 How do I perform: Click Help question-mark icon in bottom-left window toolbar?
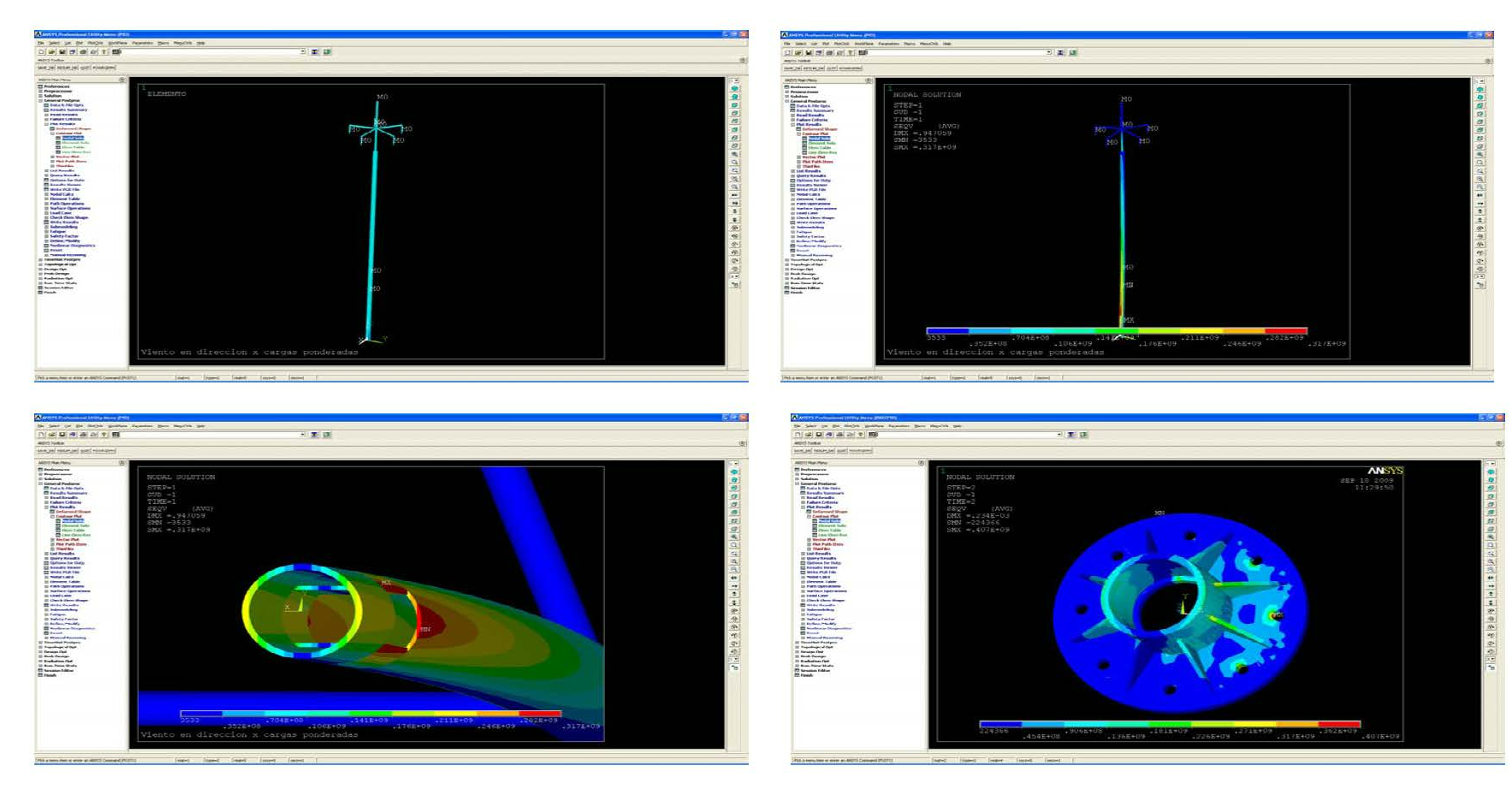click(104, 435)
